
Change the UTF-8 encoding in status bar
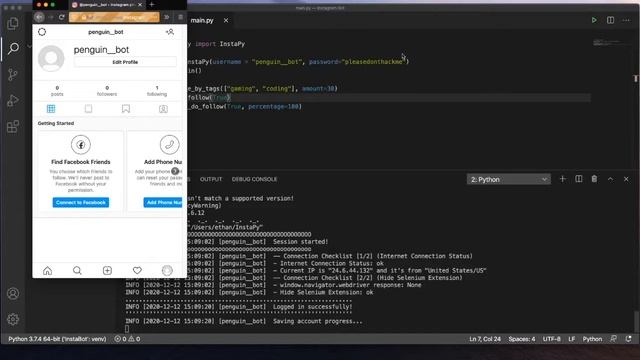pyautogui.click(x=551, y=339)
